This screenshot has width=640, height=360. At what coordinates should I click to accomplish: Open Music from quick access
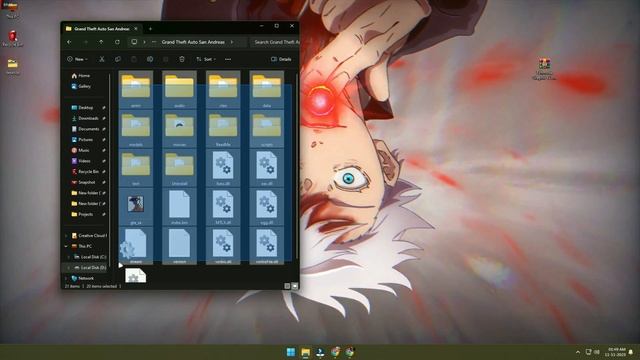click(80, 150)
